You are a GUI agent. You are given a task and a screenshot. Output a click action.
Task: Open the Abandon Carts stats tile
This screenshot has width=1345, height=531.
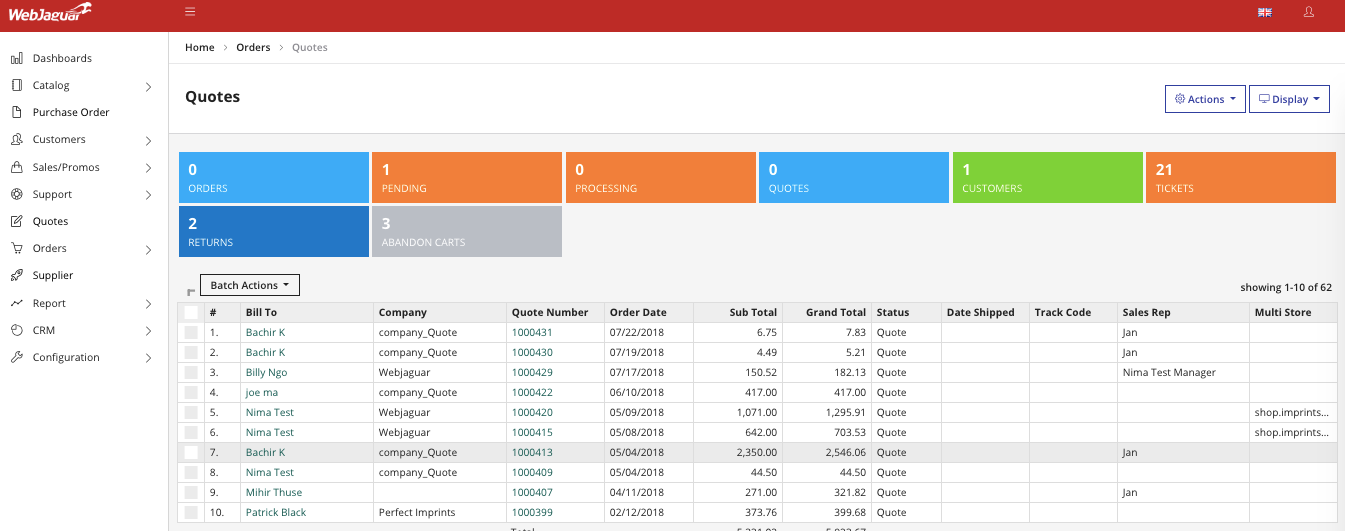pyautogui.click(x=467, y=231)
